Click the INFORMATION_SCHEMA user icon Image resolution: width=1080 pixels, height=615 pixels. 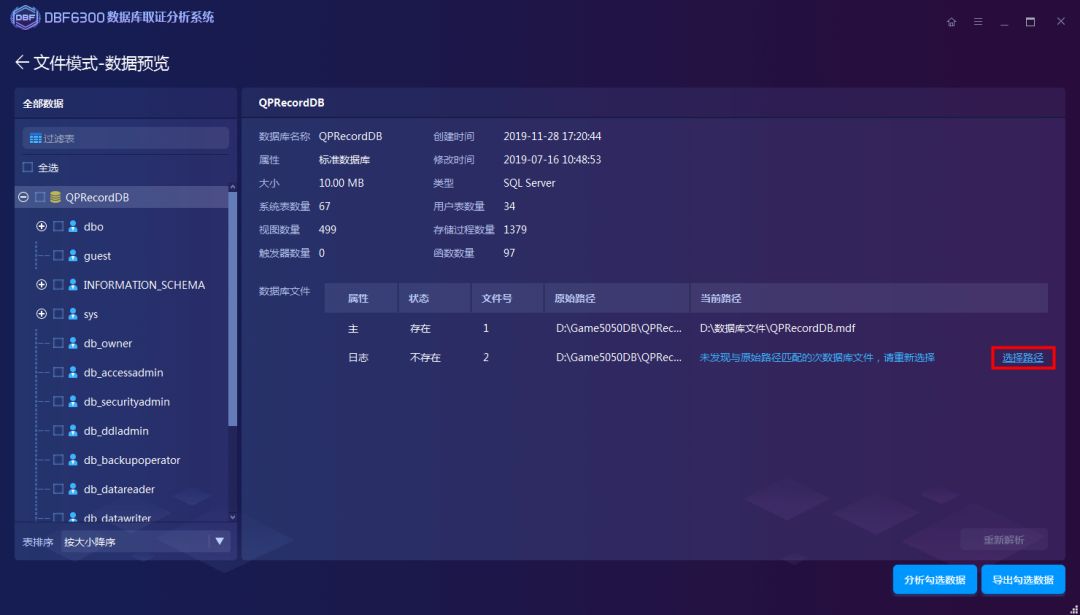point(73,285)
